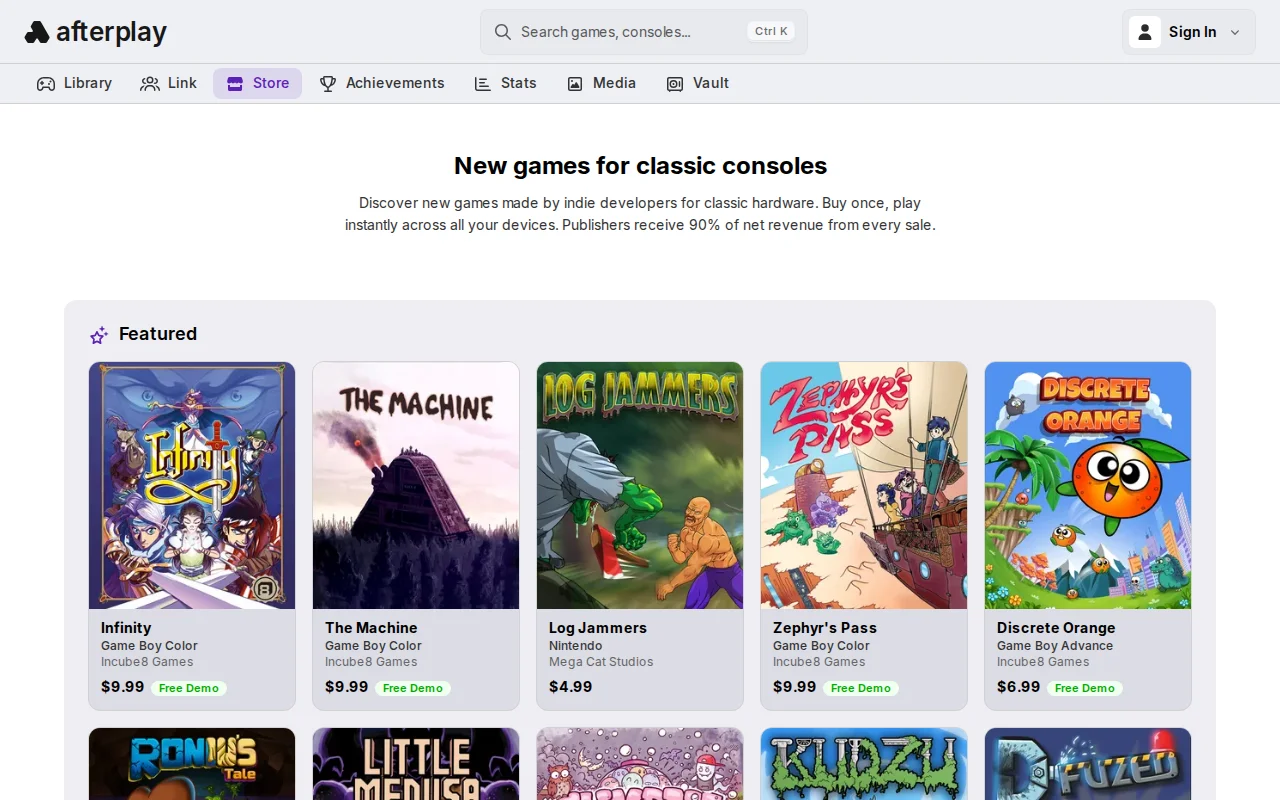This screenshot has height=800, width=1280.
Task: Switch to the Media tab
Action: (x=601, y=83)
